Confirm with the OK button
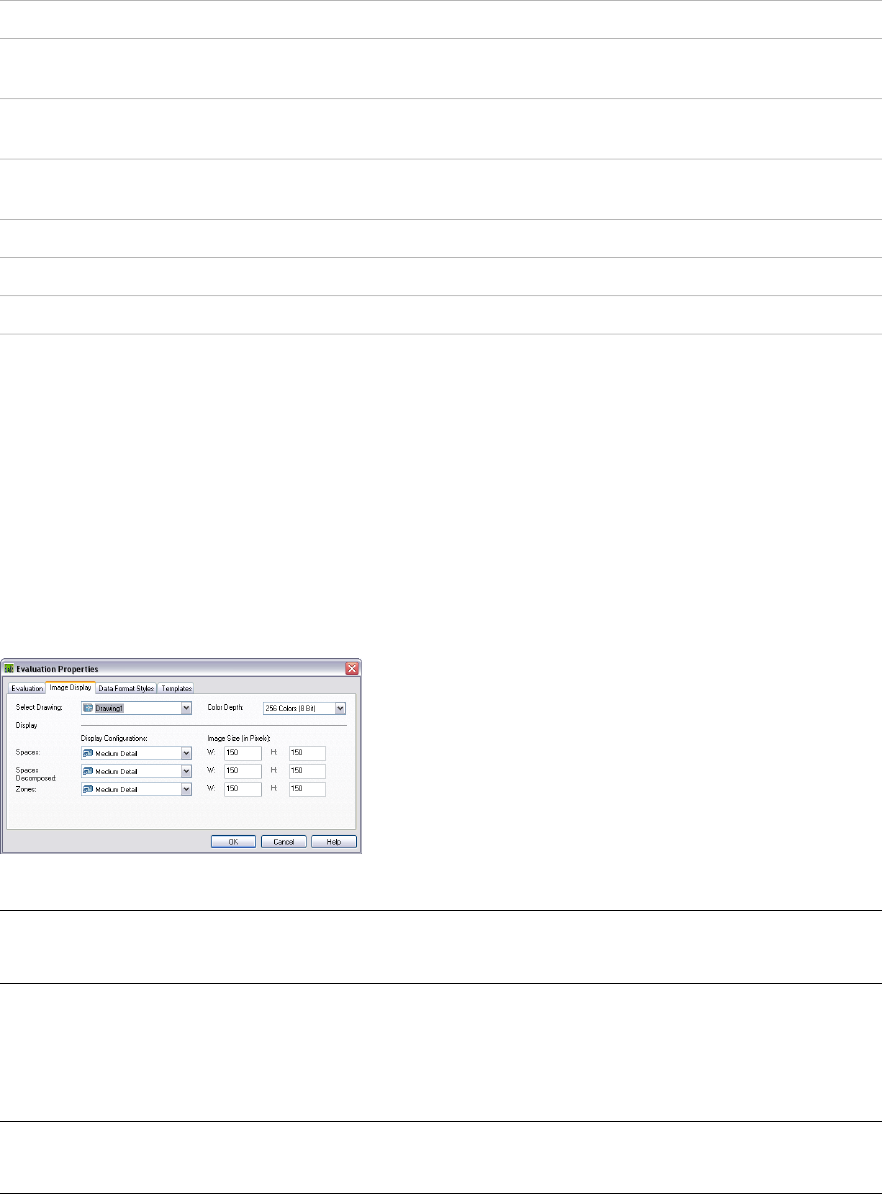This screenshot has height=1194, width=882. [x=233, y=841]
